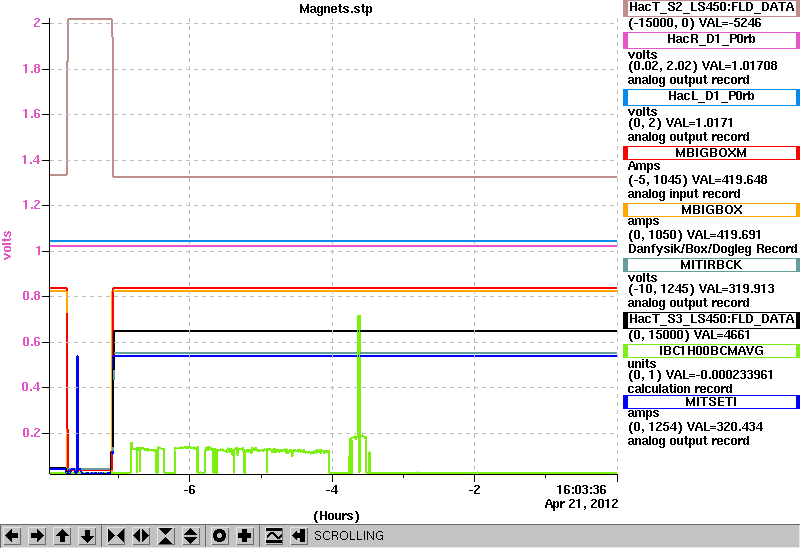Click the analog input record description
This screenshot has height=548, width=800.
pos(684,194)
